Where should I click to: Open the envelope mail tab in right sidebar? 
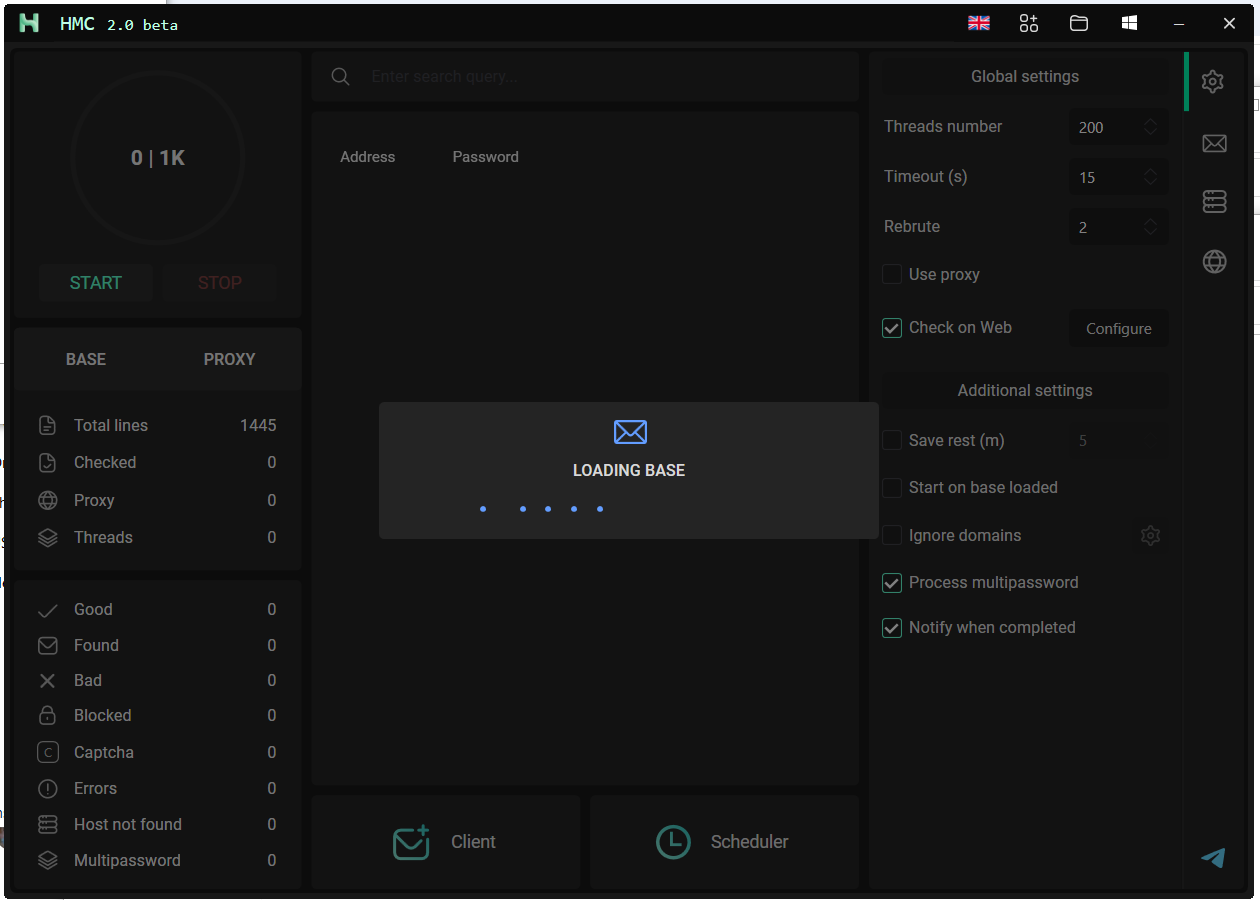coord(1214,144)
